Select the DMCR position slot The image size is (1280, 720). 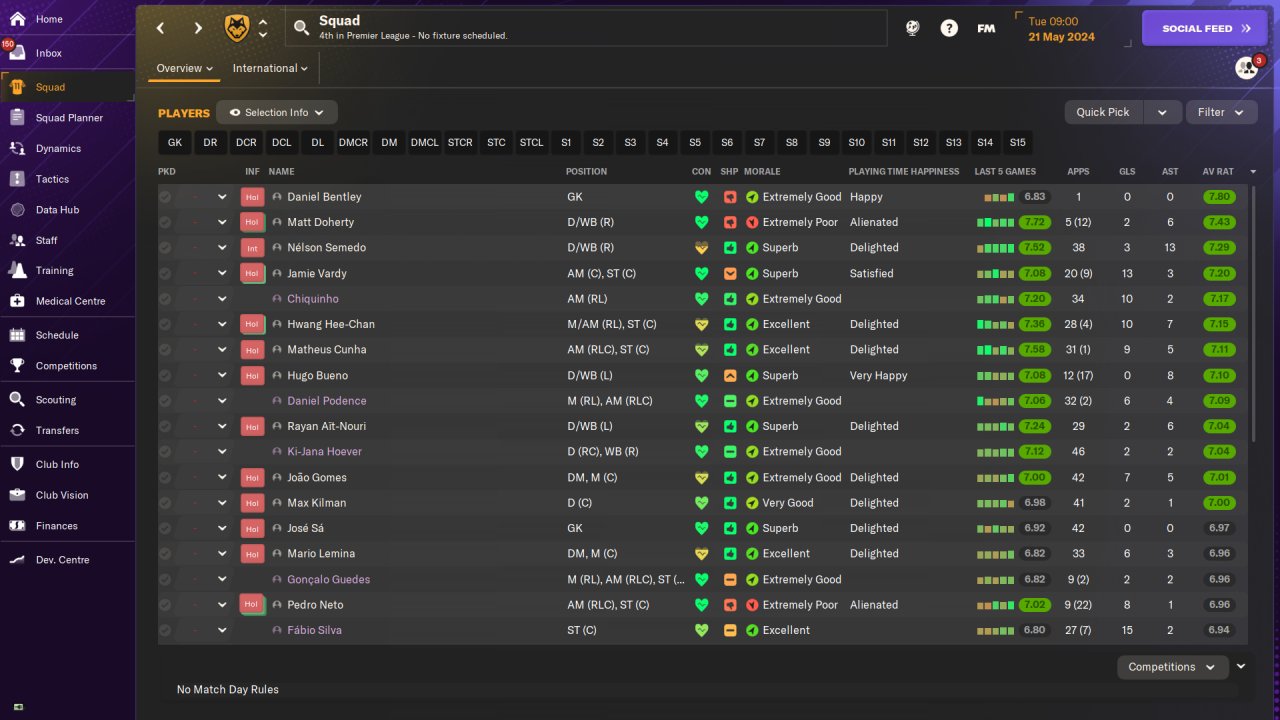(x=353, y=143)
